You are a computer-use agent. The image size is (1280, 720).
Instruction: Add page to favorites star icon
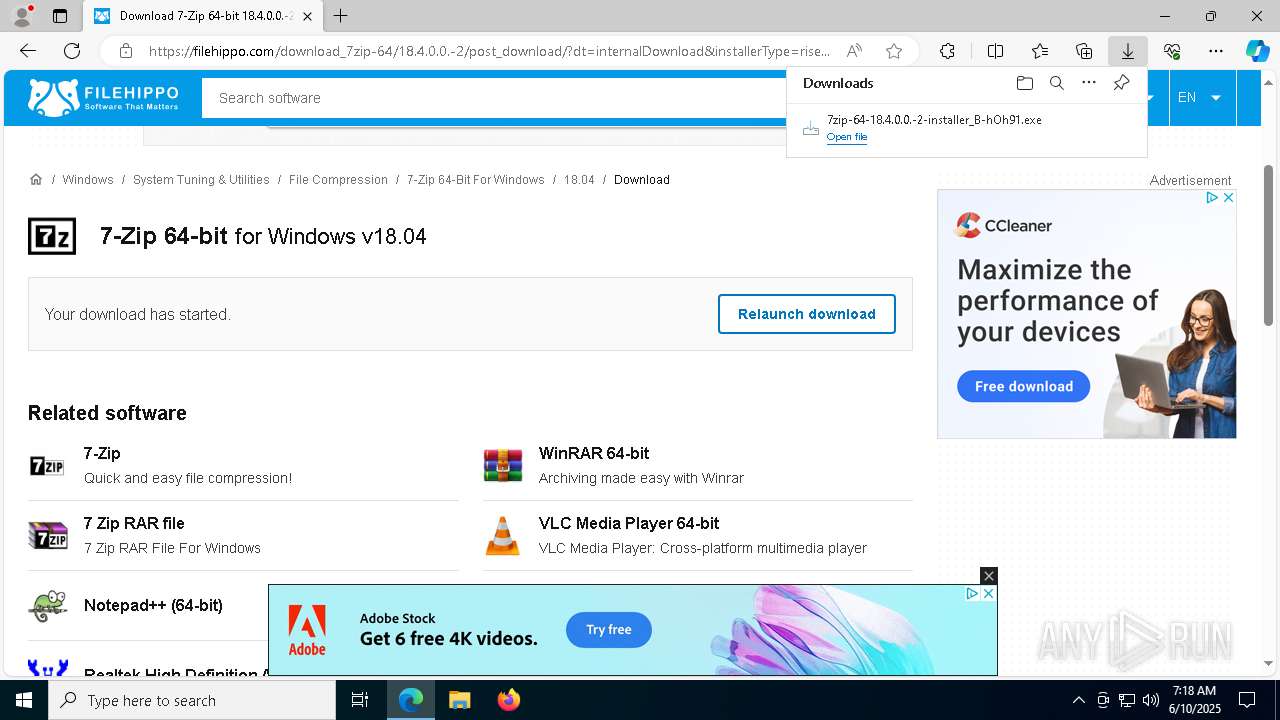(x=894, y=51)
